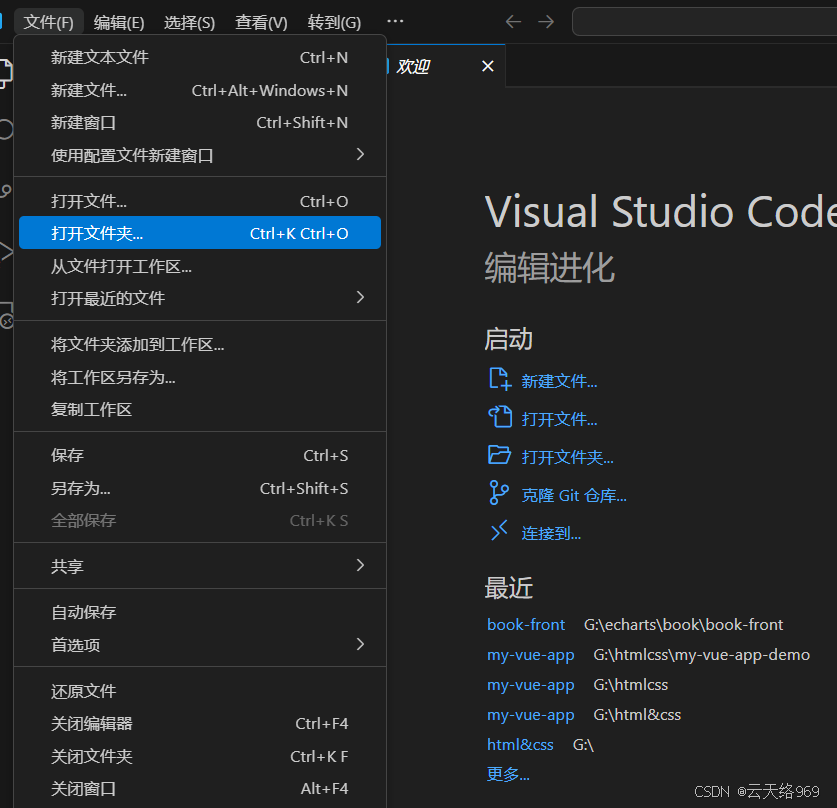Image resolution: width=837 pixels, height=808 pixels.
Task: Open my-vue-app located at G:\htmlcss
Action: (x=531, y=685)
